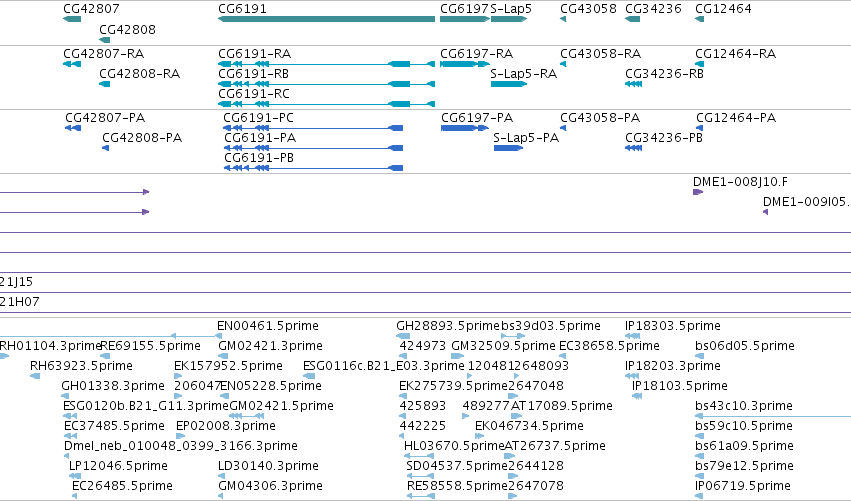Select the IP18303.5prime EST
This screenshot has width=851, height=501.
click(632, 336)
